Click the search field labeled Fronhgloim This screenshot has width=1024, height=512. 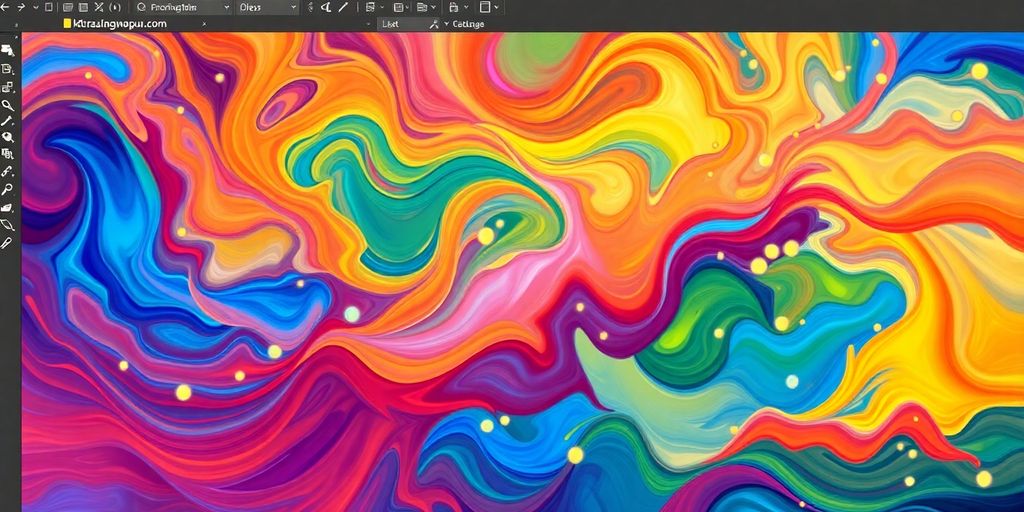coord(184,7)
